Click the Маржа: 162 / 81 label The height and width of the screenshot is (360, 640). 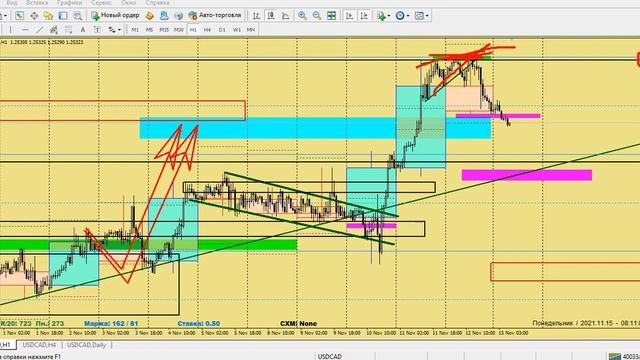pyautogui.click(x=111, y=323)
